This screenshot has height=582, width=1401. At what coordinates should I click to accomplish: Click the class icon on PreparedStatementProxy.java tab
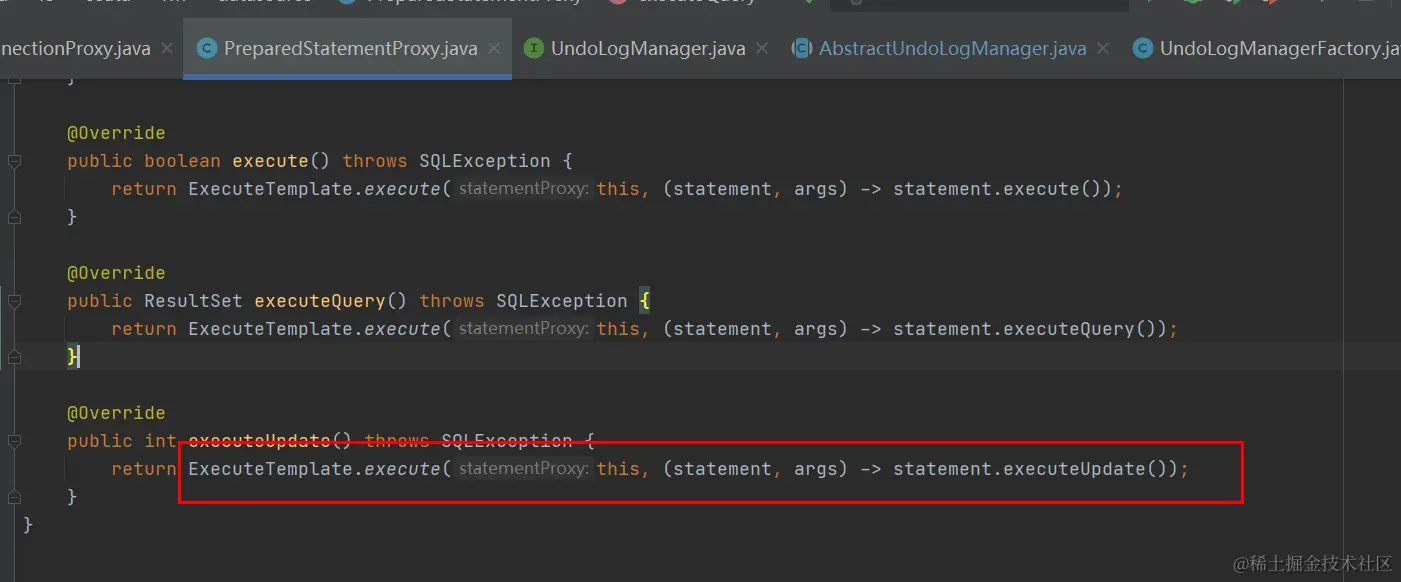tap(208, 48)
